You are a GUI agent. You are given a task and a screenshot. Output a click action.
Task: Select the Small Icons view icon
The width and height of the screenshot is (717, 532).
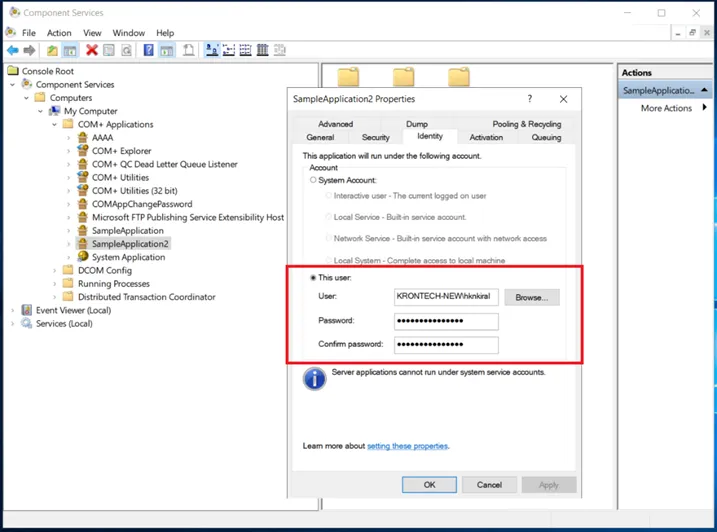tap(229, 50)
